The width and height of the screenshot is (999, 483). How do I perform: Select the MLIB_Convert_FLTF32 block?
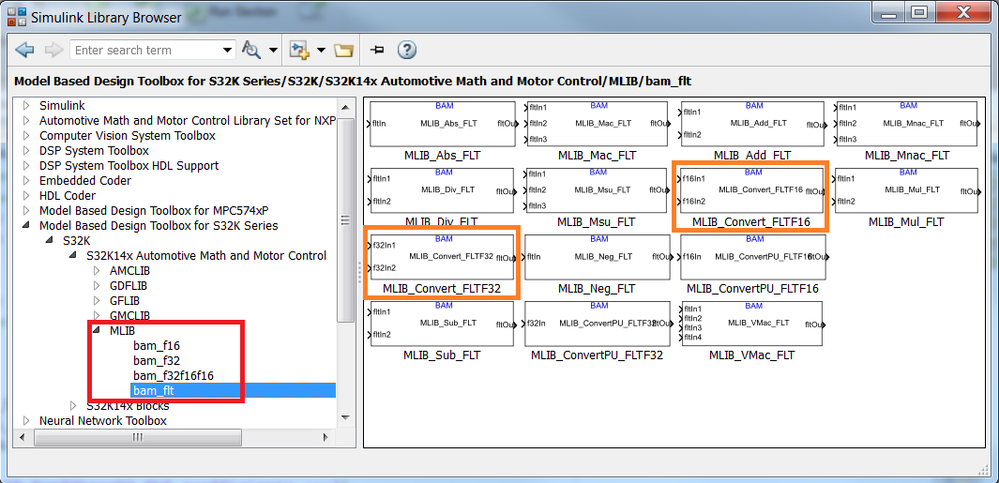442,257
